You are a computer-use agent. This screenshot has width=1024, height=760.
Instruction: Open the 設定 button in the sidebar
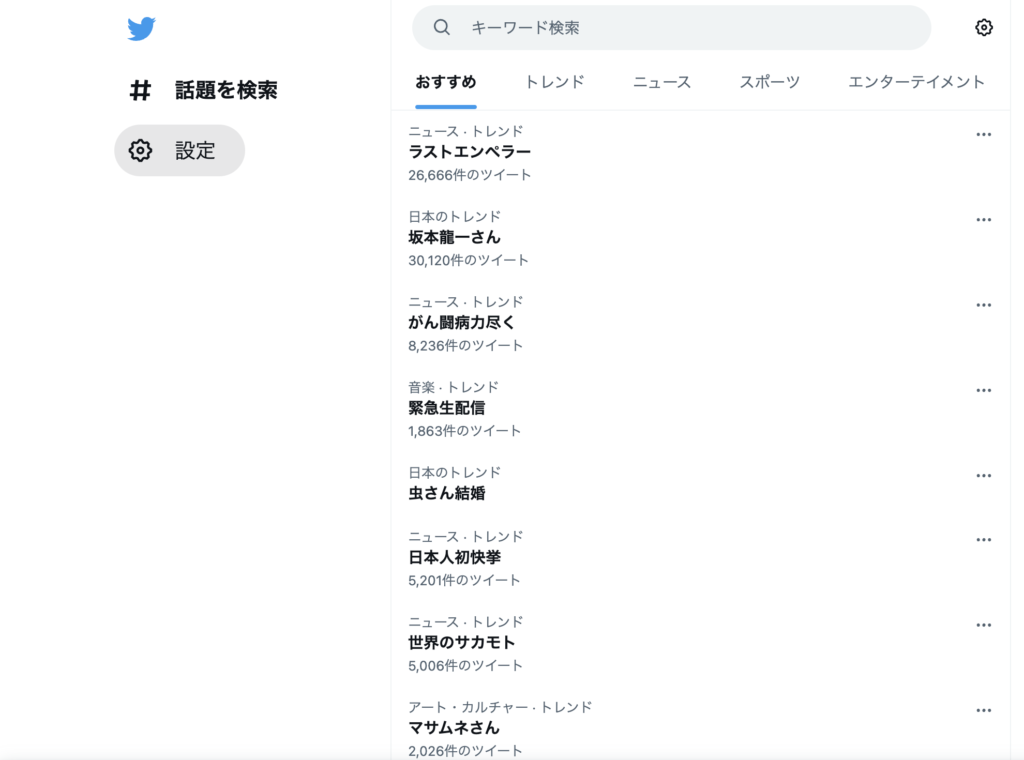point(178,150)
